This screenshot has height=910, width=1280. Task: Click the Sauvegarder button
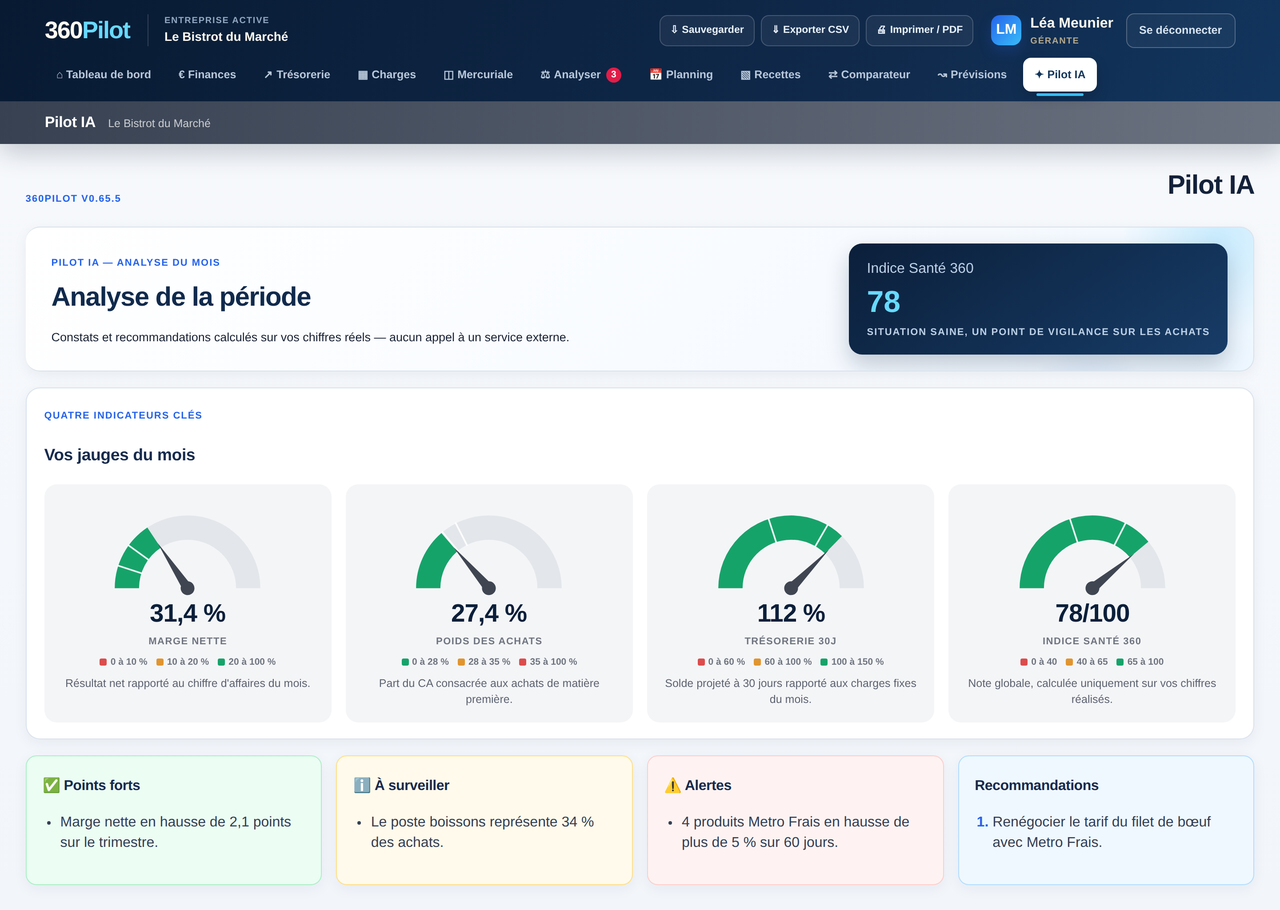707,30
